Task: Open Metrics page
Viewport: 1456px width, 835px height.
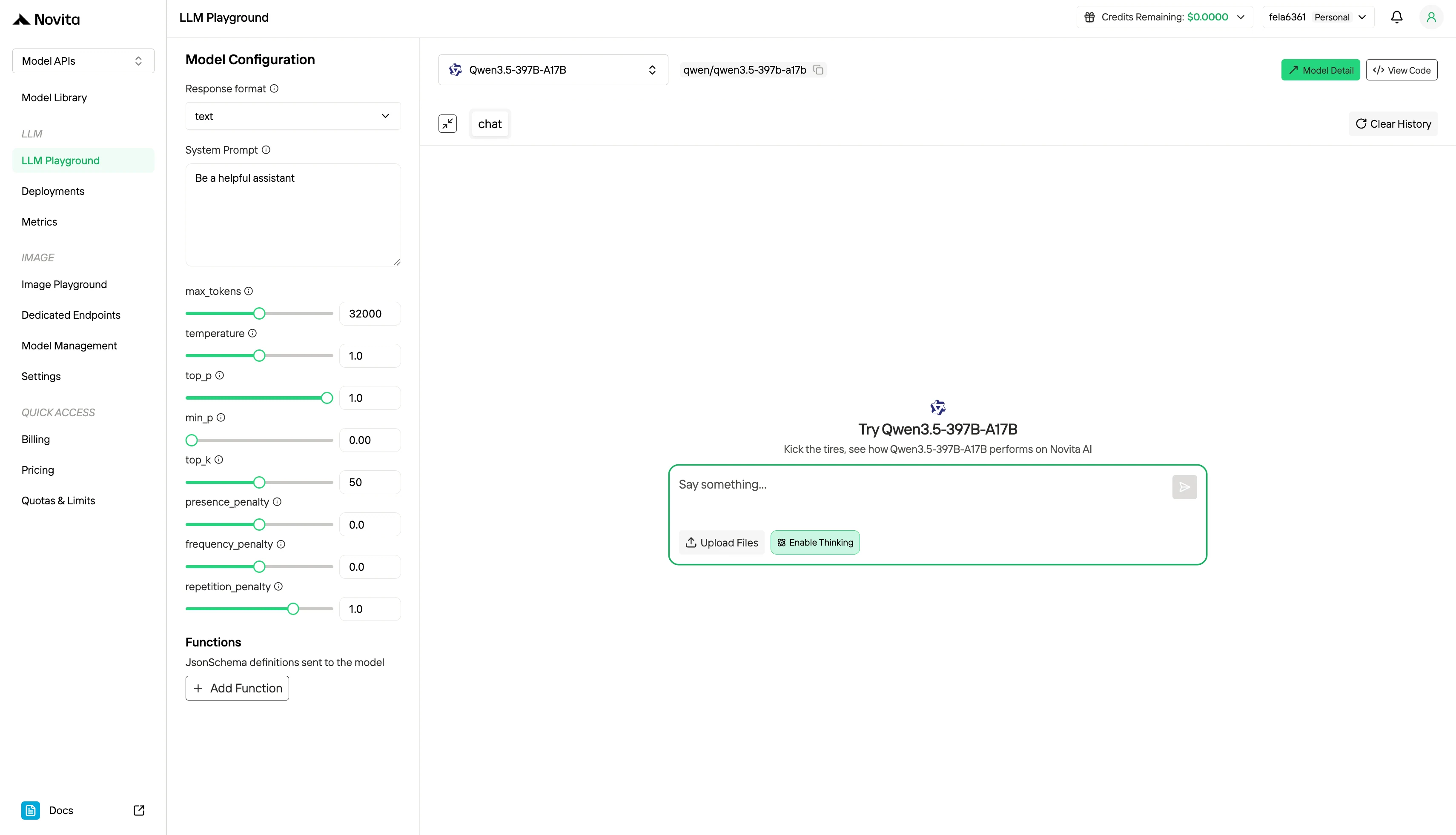Action: (x=40, y=222)
